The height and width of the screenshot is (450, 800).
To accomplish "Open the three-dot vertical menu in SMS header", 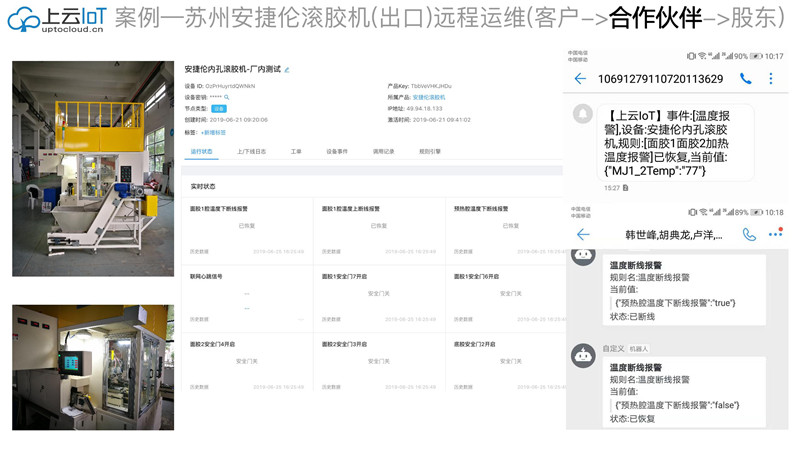I will [x=770, y=79].
